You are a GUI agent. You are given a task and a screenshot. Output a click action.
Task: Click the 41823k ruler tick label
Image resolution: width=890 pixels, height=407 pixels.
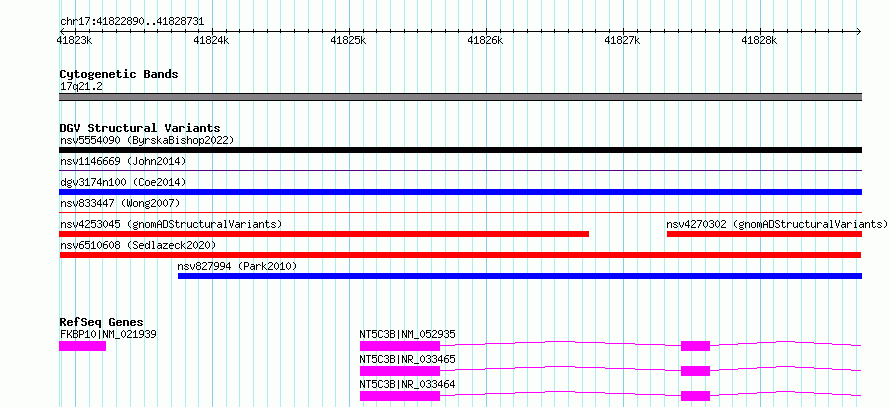75,40
